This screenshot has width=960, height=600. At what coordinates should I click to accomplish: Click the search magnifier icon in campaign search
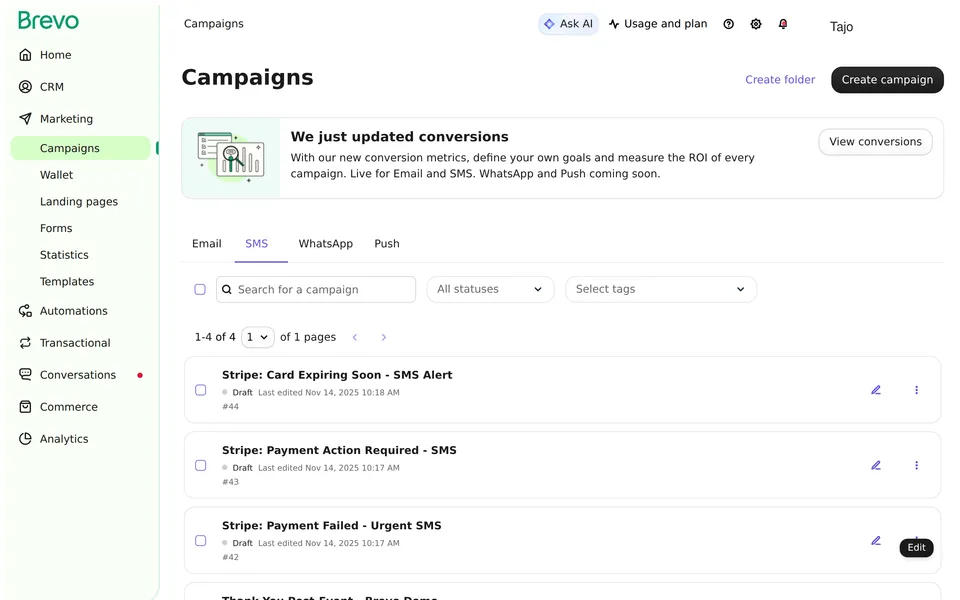tap(227, 290)
